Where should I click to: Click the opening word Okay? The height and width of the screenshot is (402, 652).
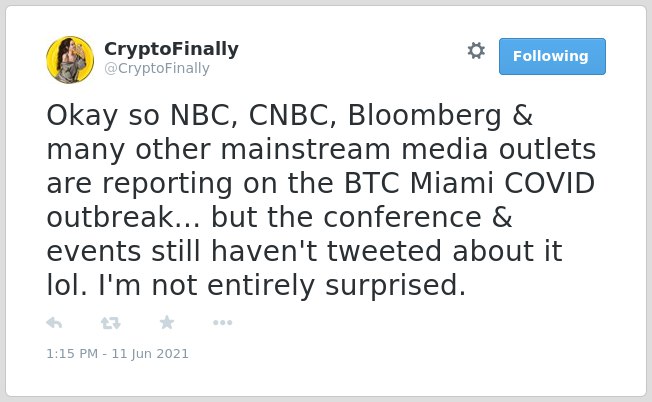(x=82, y=116)
